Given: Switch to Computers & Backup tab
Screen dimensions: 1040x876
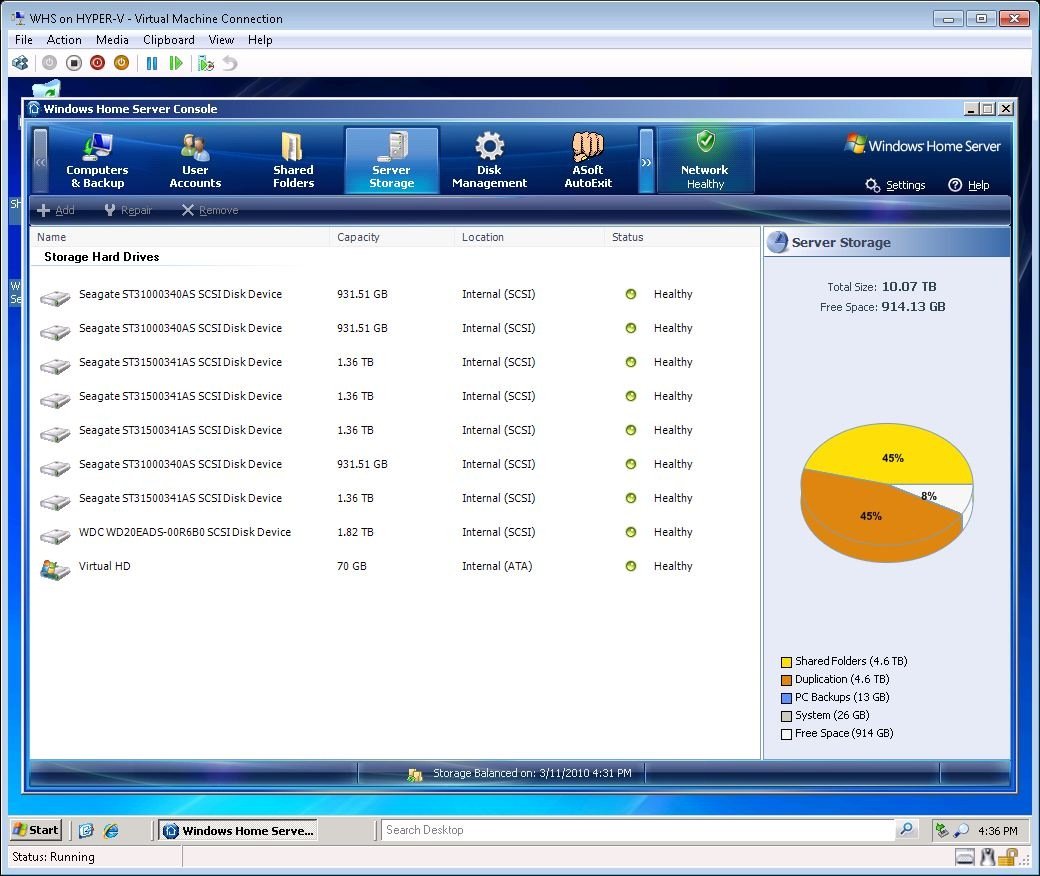Looking at the screenshot, I should [98, 161].
